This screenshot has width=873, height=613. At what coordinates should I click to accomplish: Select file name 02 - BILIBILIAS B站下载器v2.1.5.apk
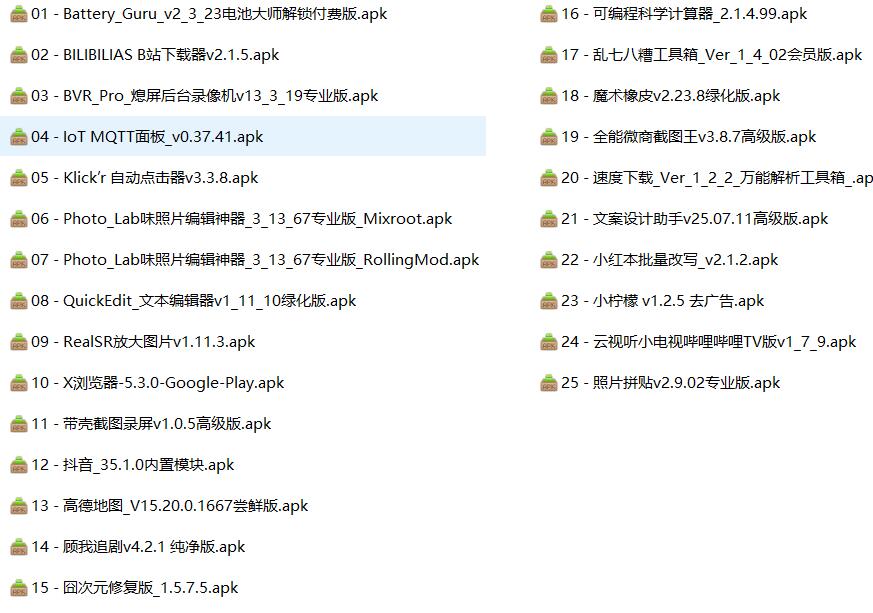(x=155, y=55)
